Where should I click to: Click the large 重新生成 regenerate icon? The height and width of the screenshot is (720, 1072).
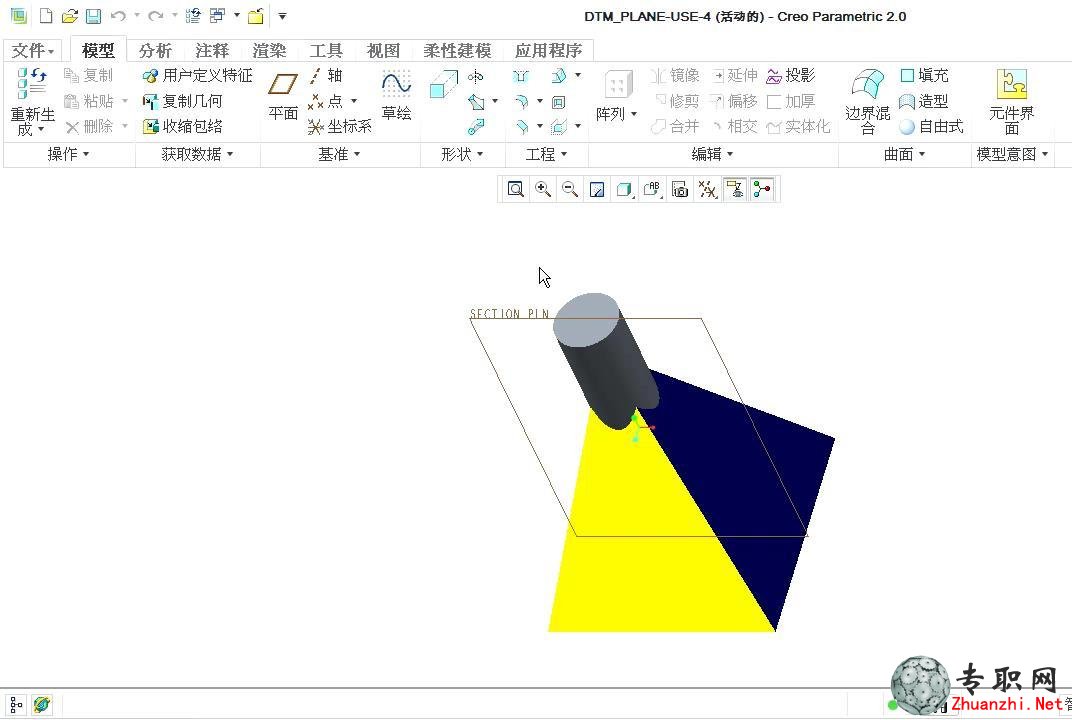point(32,83)
